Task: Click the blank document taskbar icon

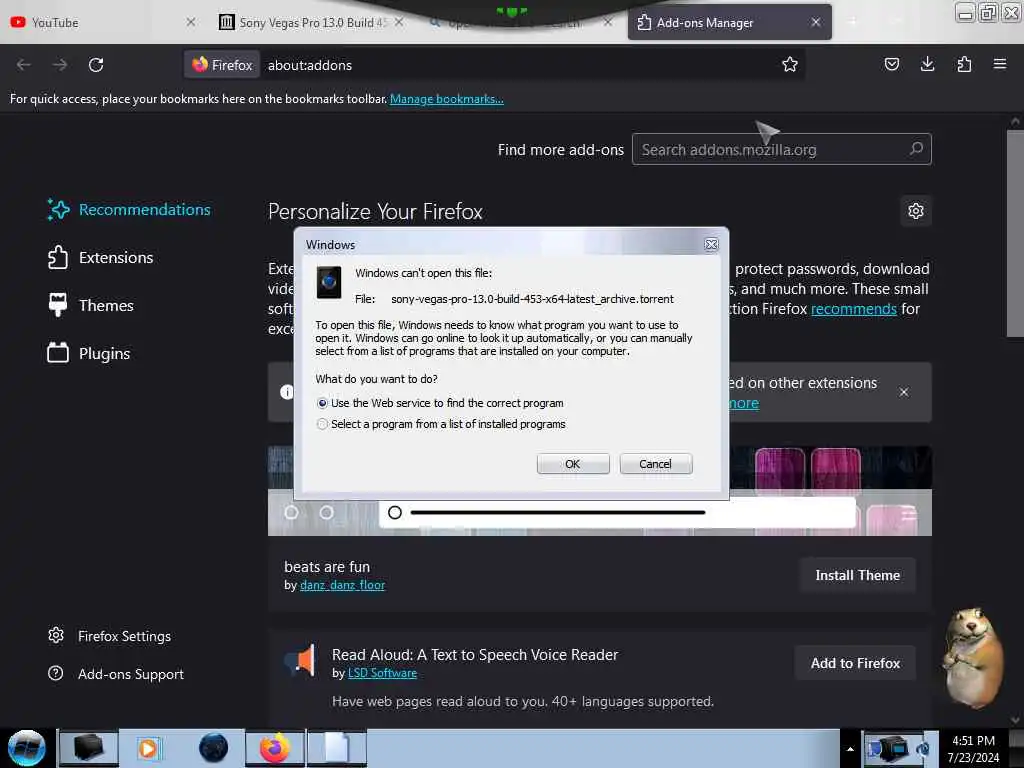Action: click(x=337, y=748)
